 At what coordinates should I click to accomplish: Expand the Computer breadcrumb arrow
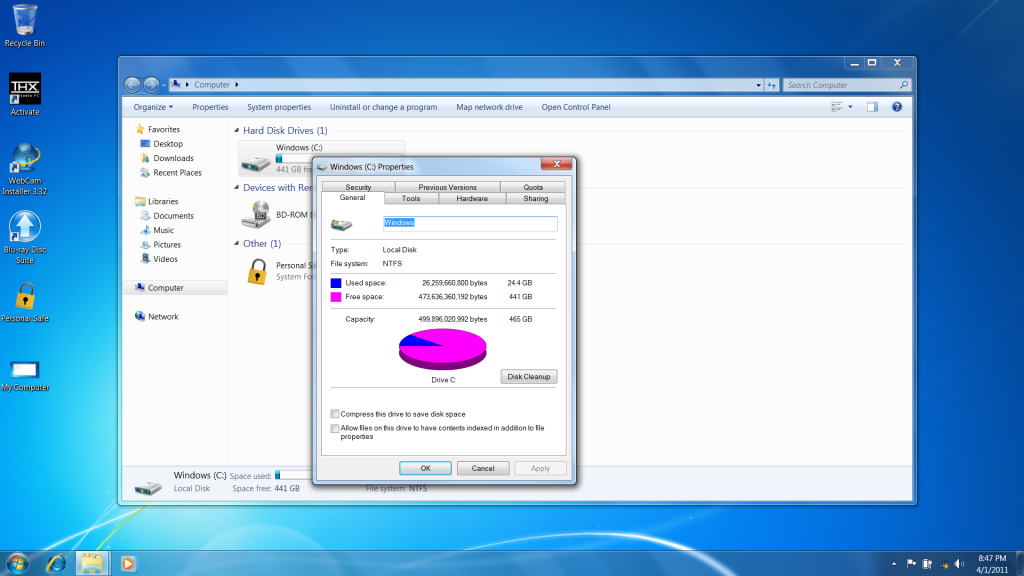[x=236, y=85]
